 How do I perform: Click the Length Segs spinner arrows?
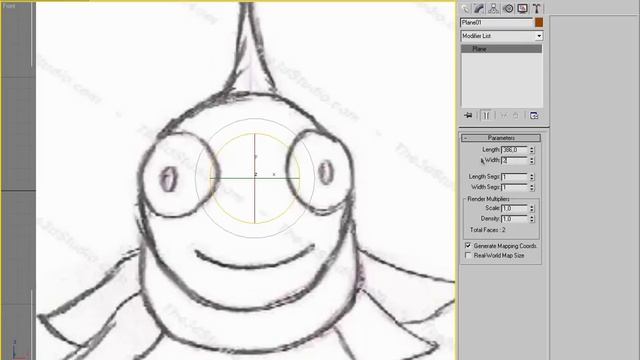pos(532,177)
